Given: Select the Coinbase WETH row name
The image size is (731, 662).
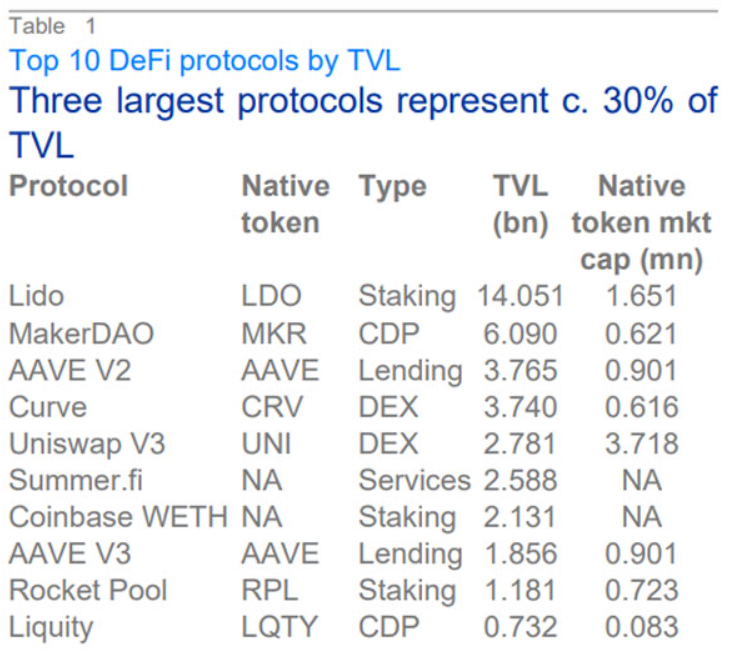Looking at the screenshot, I should pos(117,517).
